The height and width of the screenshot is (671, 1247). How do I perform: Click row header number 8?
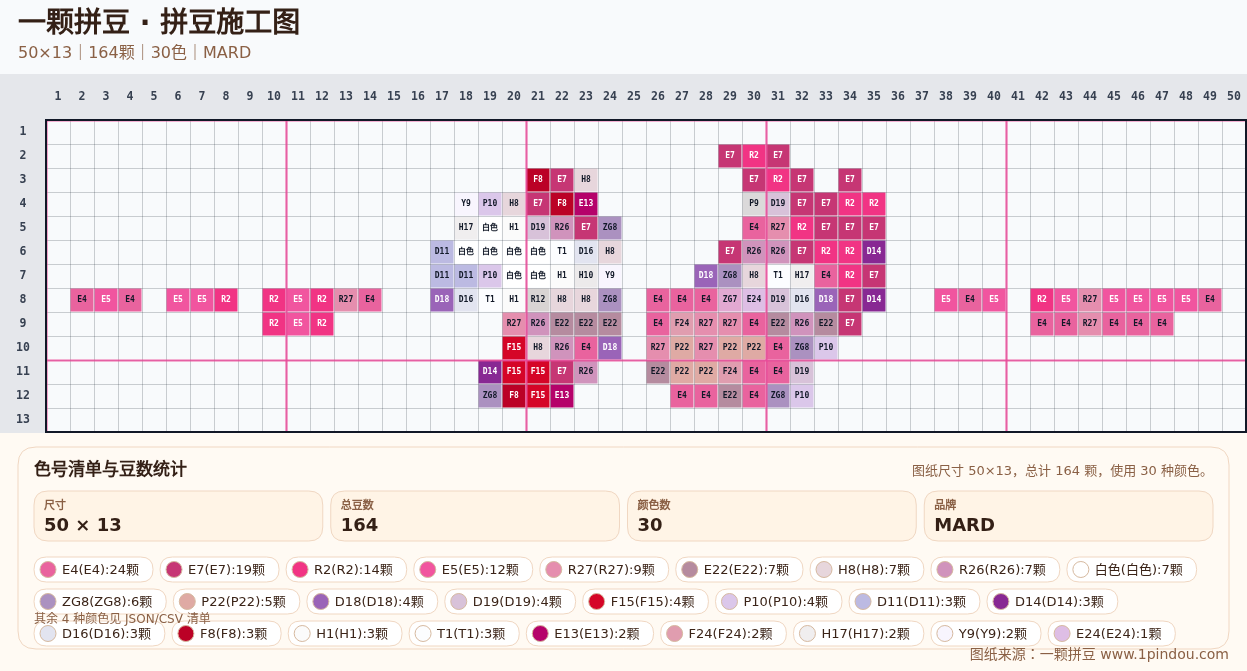(x=23, y=299)
